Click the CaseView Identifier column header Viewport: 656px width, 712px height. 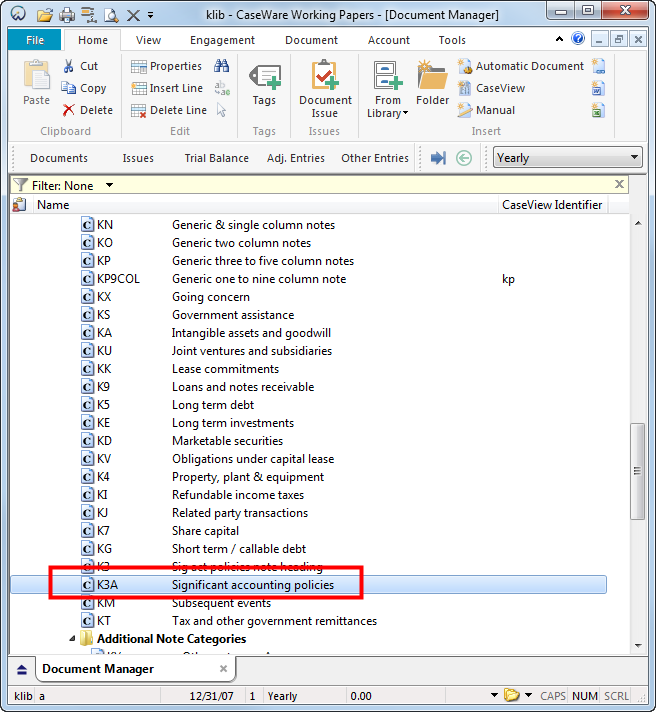click(552, 205)
